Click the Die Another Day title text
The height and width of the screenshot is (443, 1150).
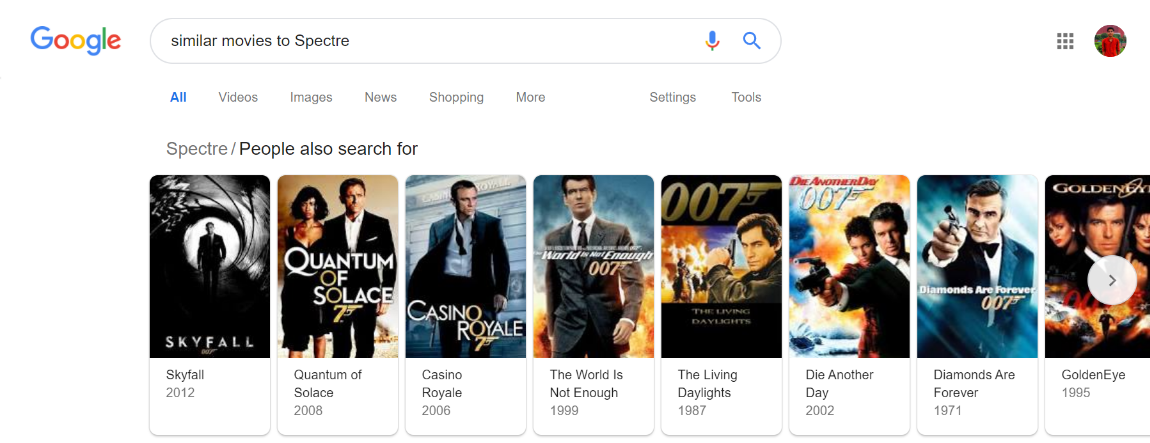click(840, 384)
